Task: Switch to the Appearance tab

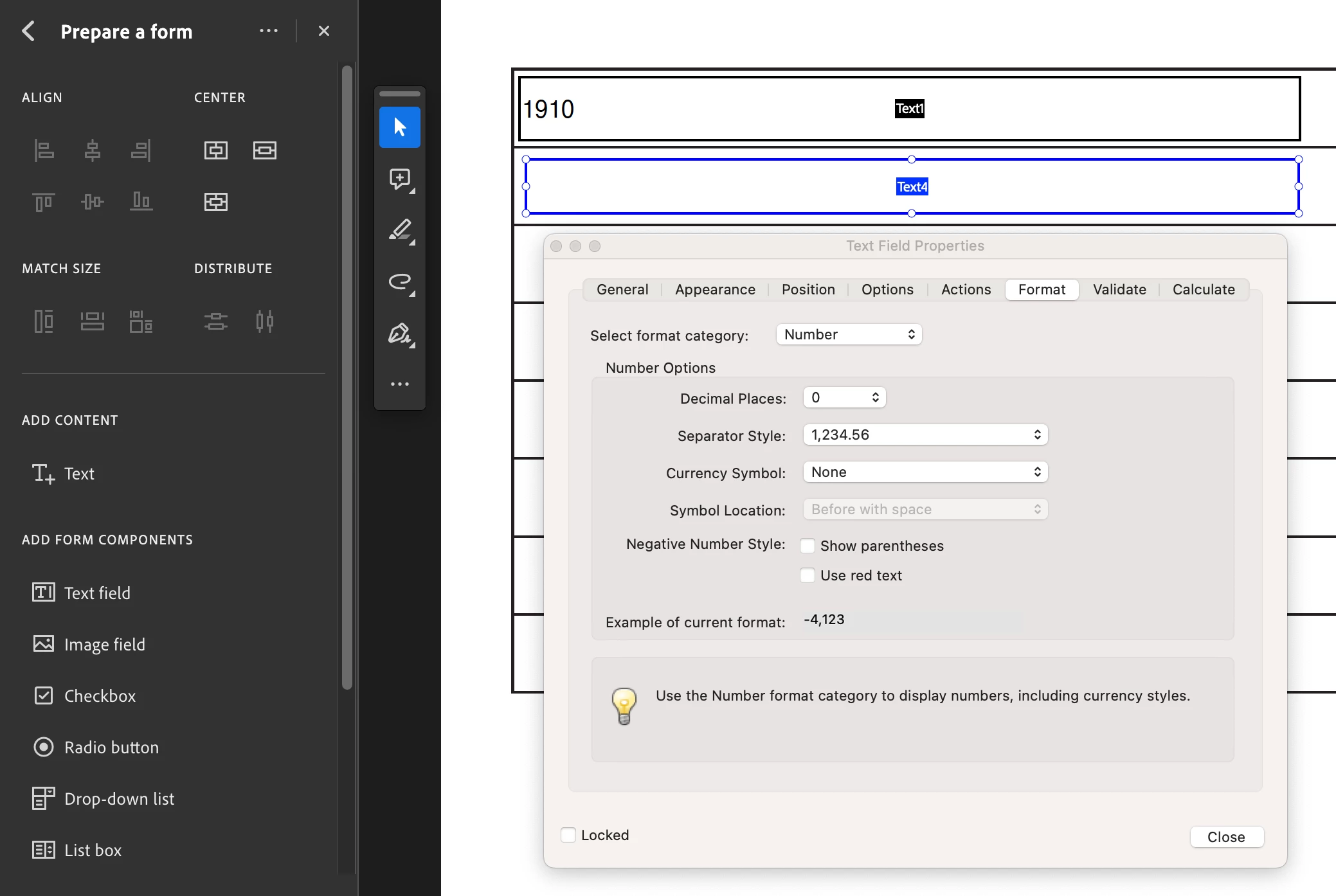Action: (x=715, y=289)
